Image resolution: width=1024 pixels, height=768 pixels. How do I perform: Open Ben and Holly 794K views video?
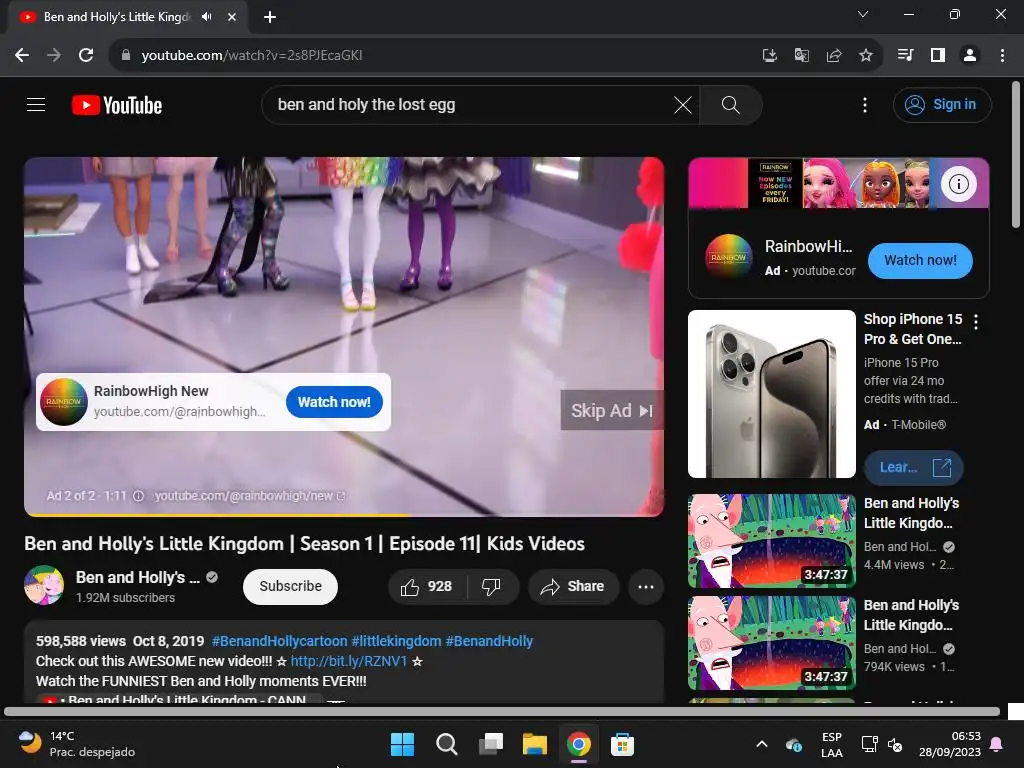771,643
